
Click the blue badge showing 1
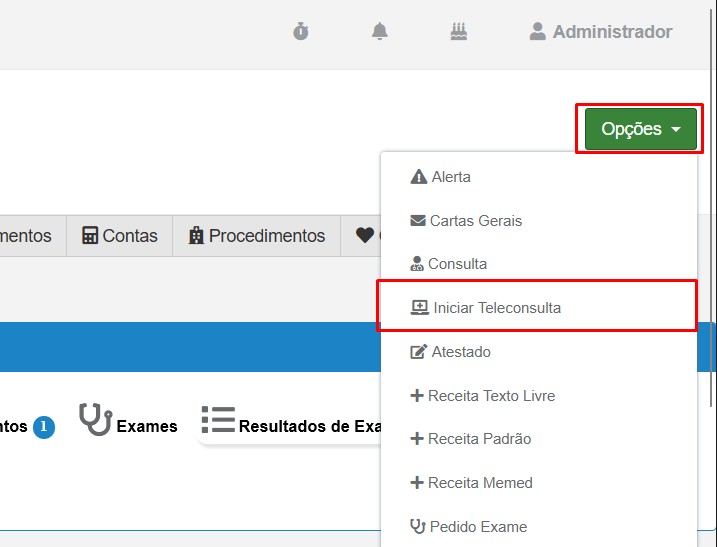coord(43,427)
